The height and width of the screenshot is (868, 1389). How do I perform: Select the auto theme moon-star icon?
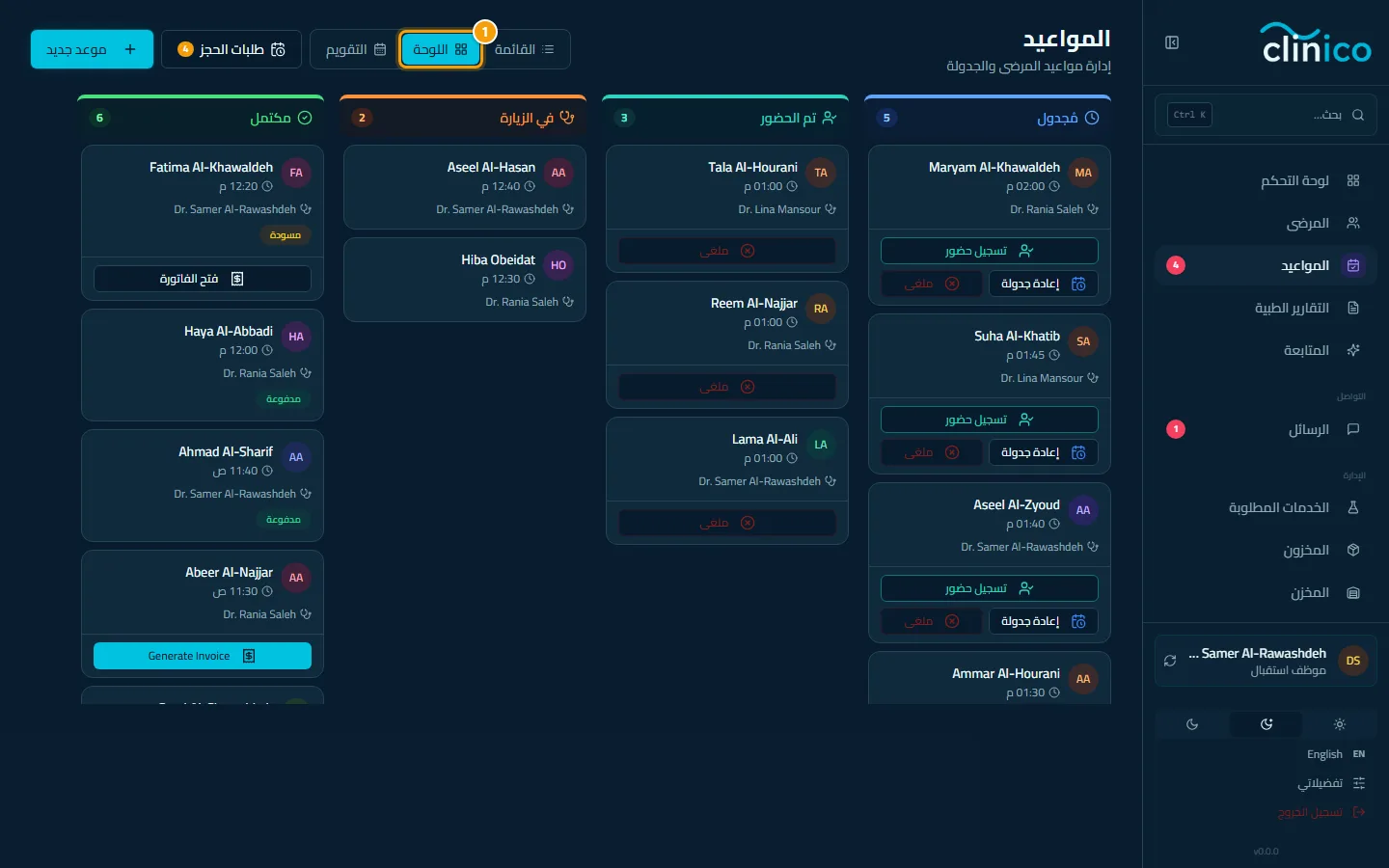coord(1266,724)
